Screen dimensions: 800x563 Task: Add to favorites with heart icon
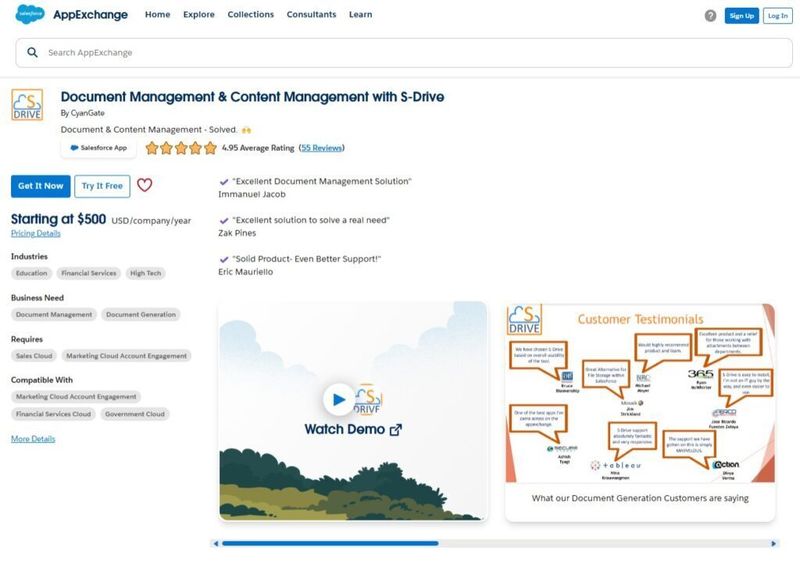[x=144, y=185]
